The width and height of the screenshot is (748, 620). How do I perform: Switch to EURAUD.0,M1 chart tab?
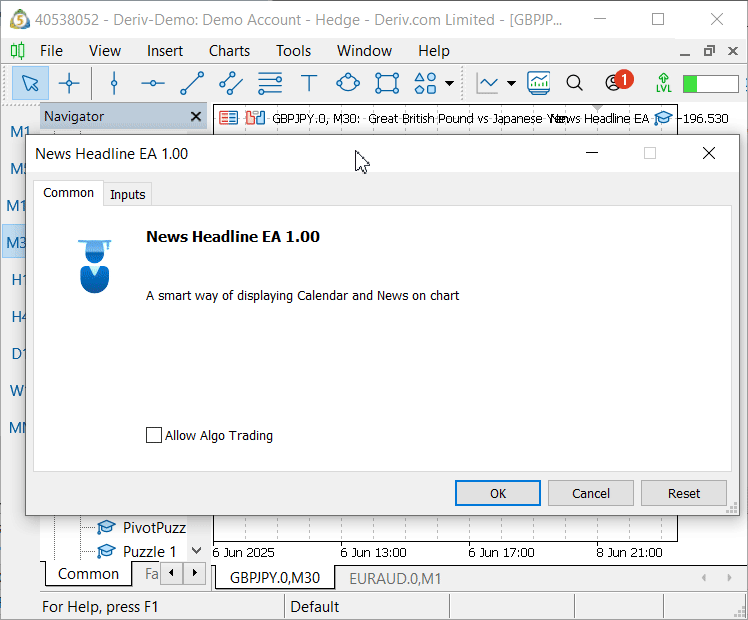coord(395,579)
